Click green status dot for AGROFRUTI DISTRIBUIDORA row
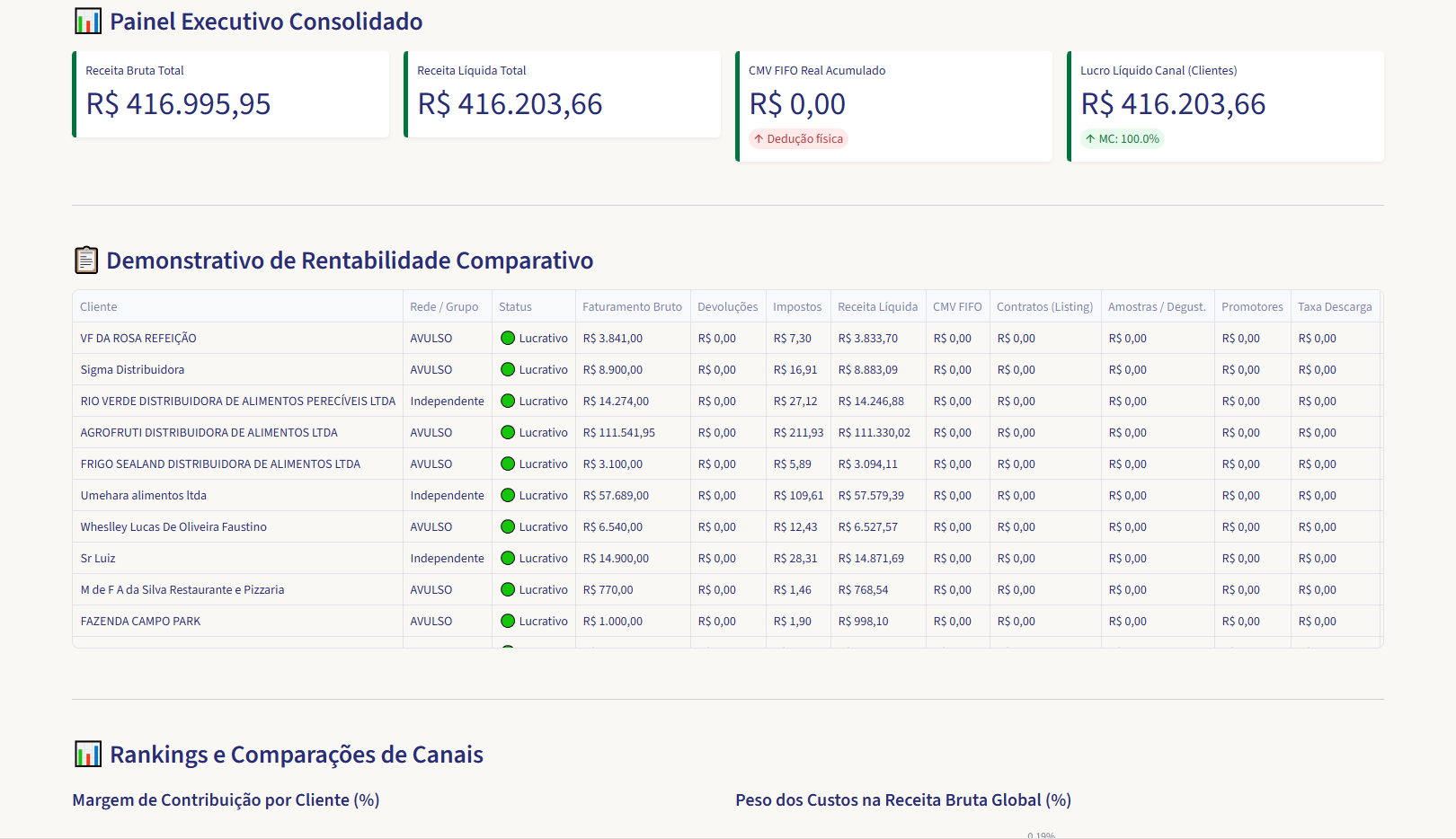Image resolution: width=1456 pixels, height=839 pixels. [x=508, y=432]
